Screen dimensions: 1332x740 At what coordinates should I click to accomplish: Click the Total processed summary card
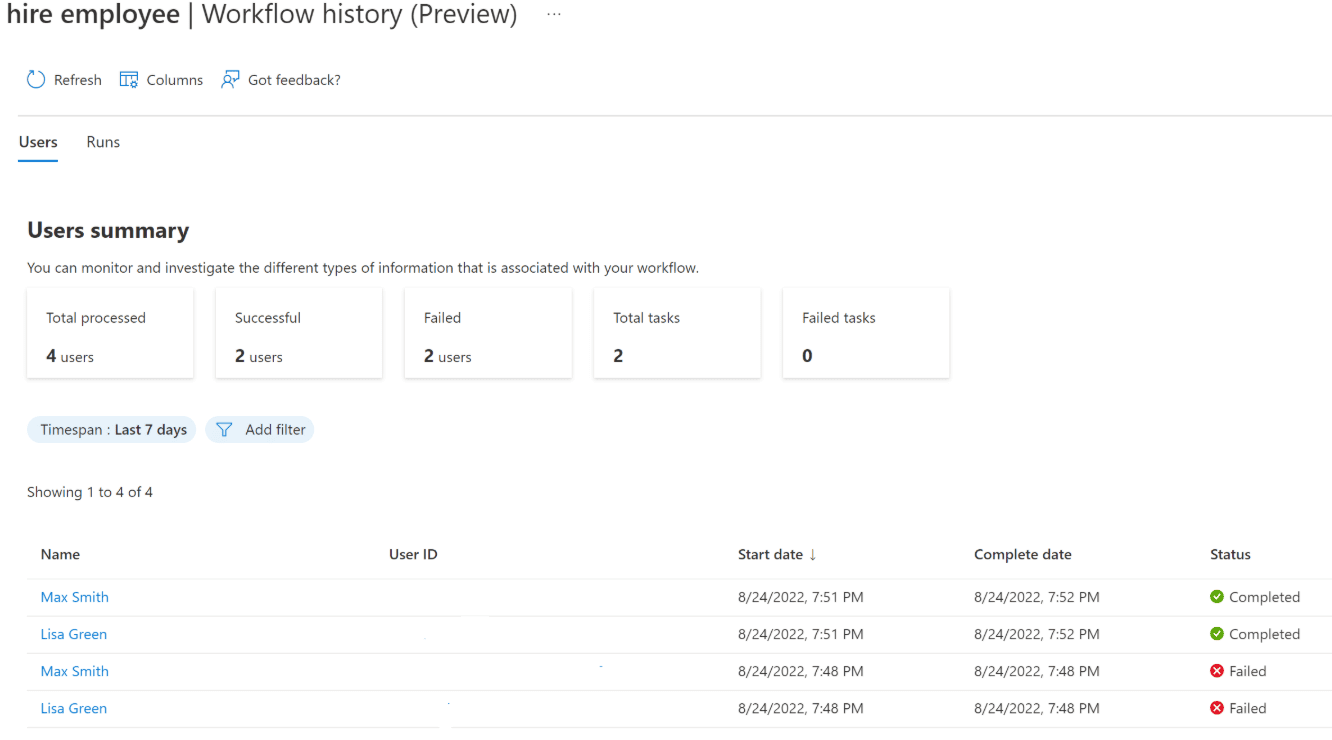click(110, 334)
